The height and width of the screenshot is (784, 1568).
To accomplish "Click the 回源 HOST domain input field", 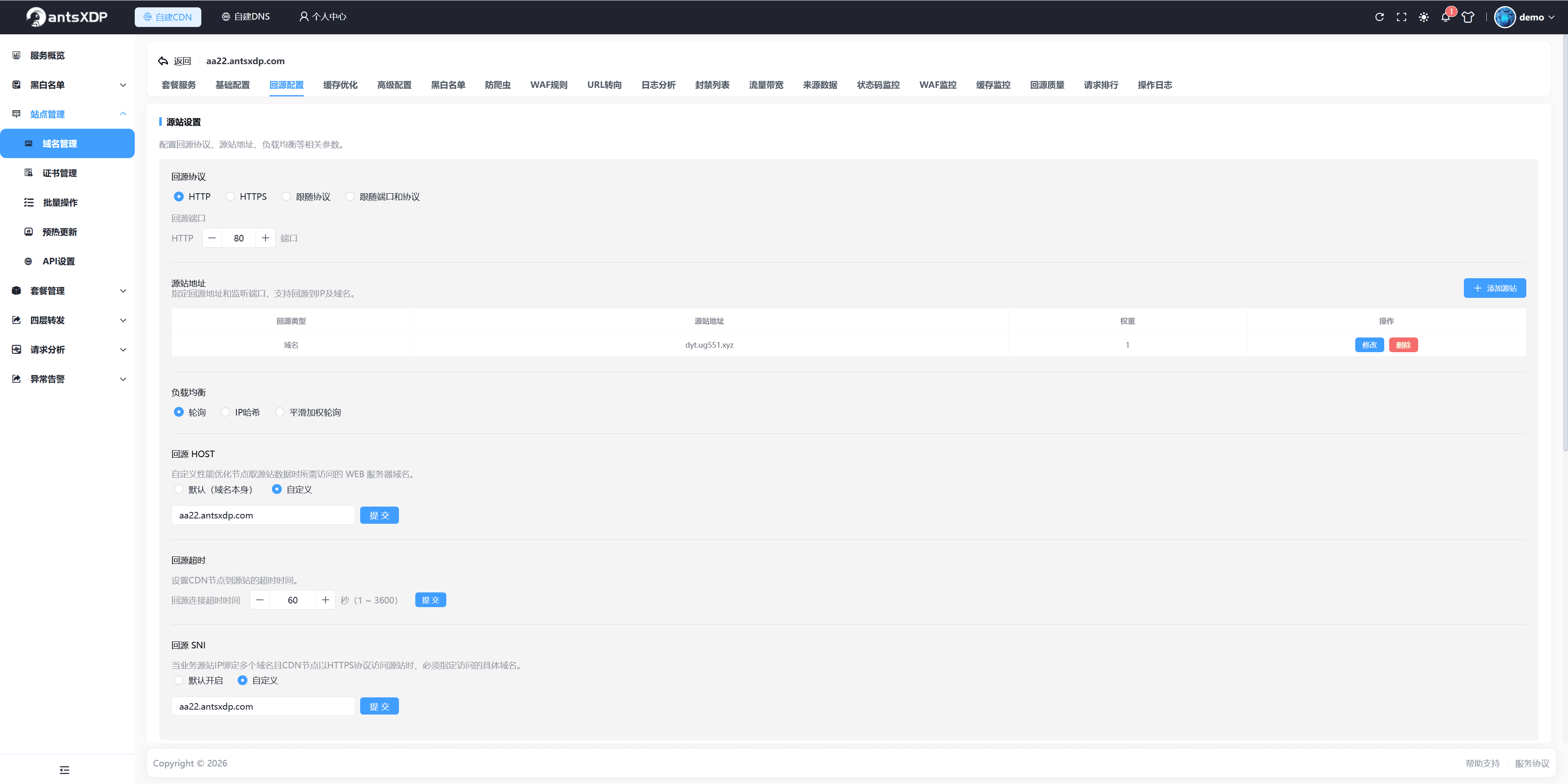I will pos(263,515).
